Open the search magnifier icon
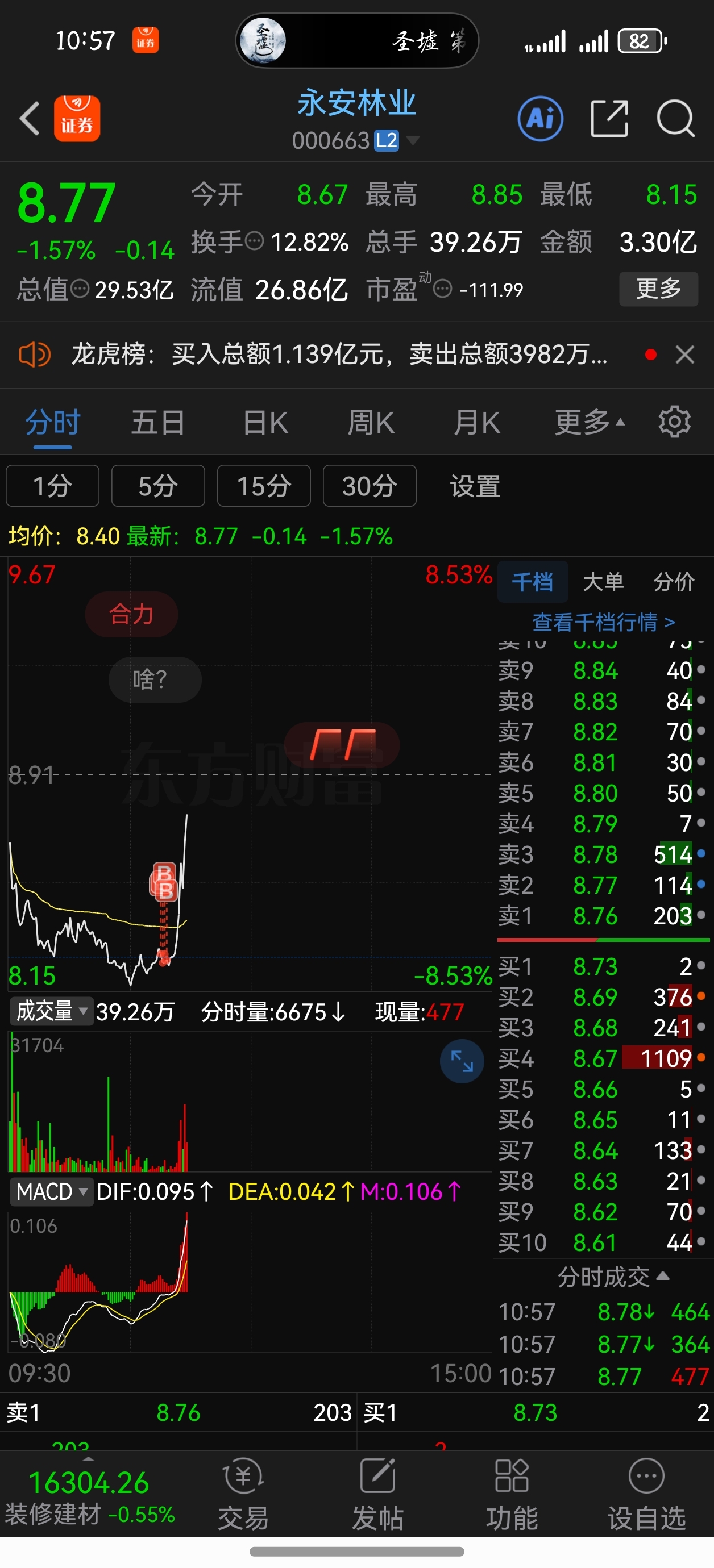The height and width of the screenshot is (1568, 714). [x=675, y=118]
